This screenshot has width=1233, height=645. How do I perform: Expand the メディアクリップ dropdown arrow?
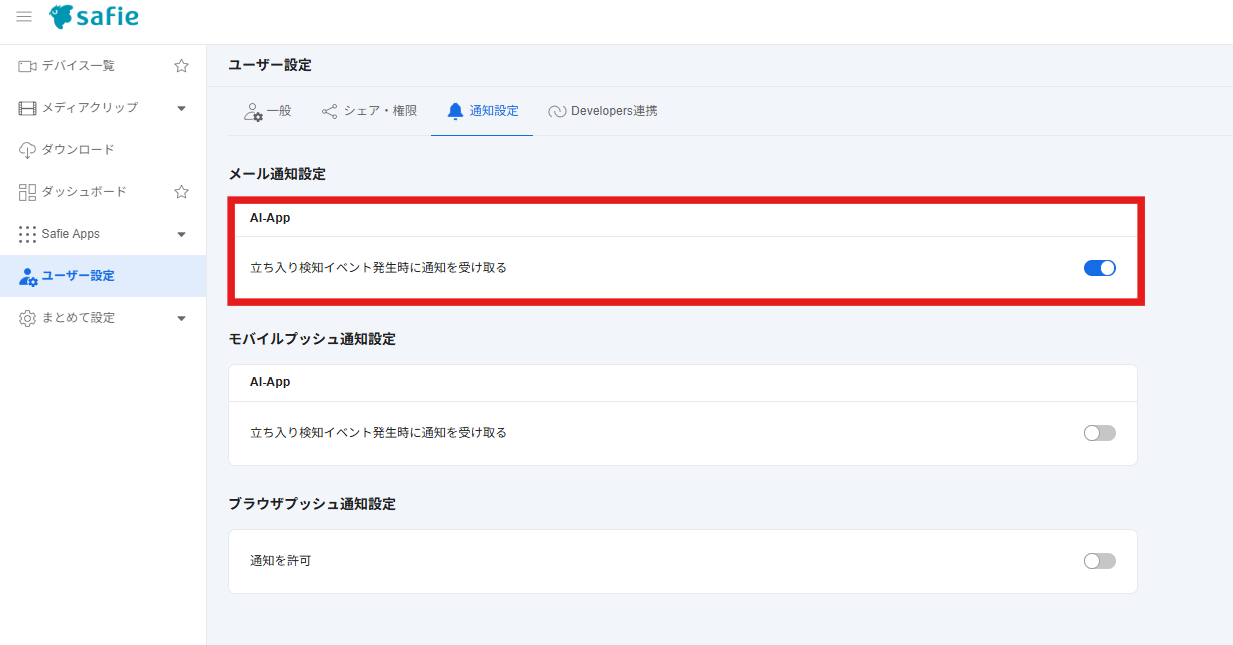(x=181, y=108)
